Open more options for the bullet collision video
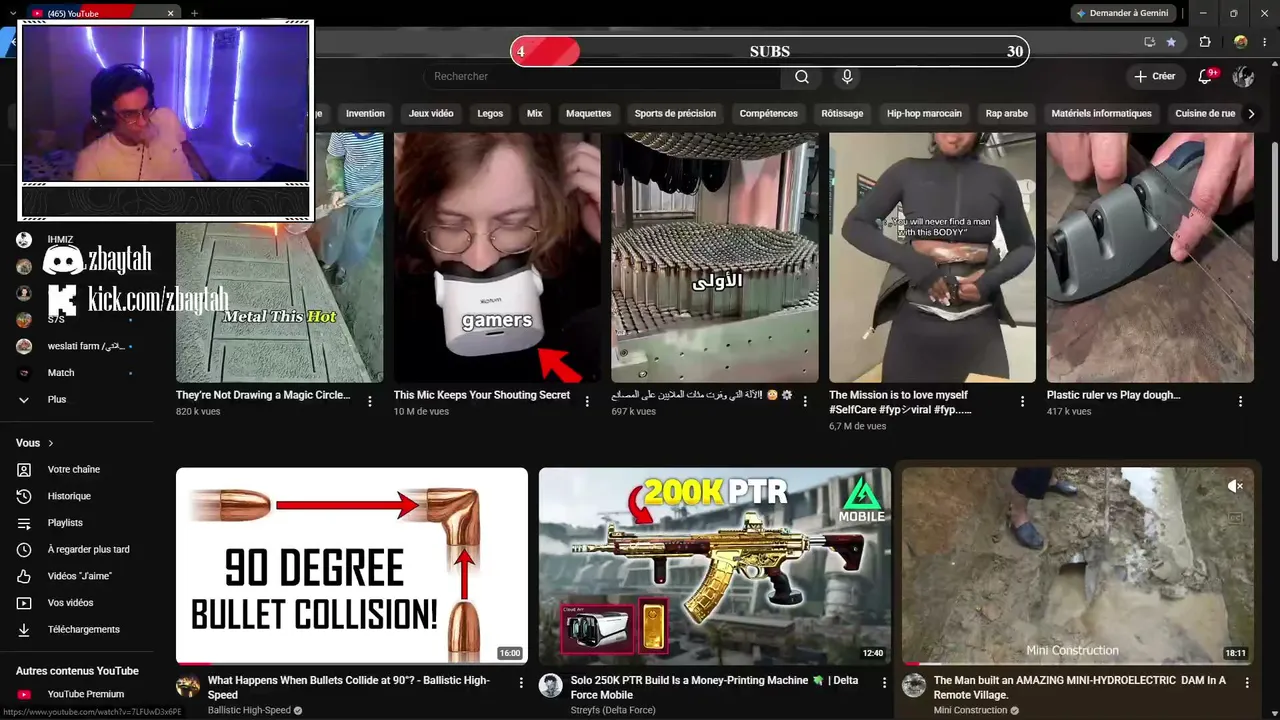This screenshot has width=1280, height=720. (521, 682)
